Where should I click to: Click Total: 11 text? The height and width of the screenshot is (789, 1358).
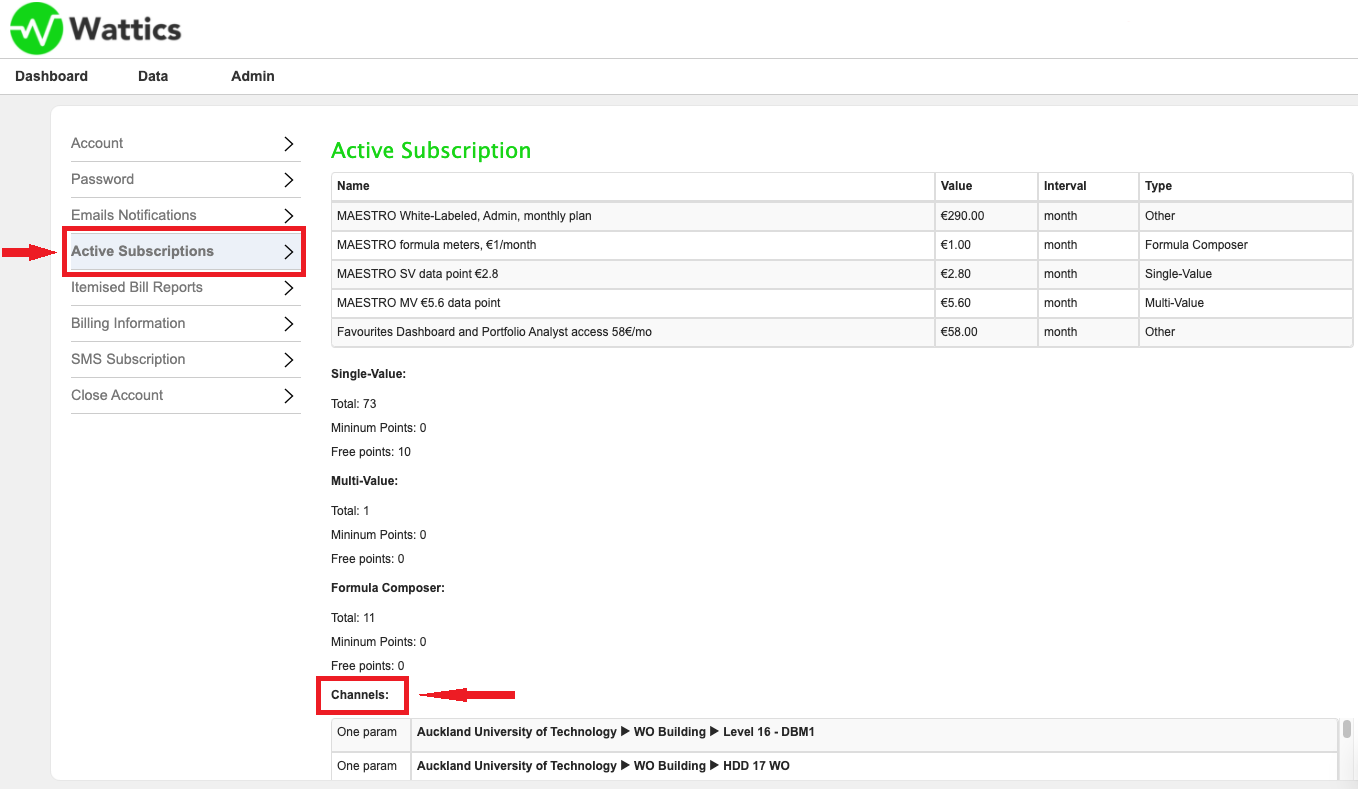coord(353,618)
